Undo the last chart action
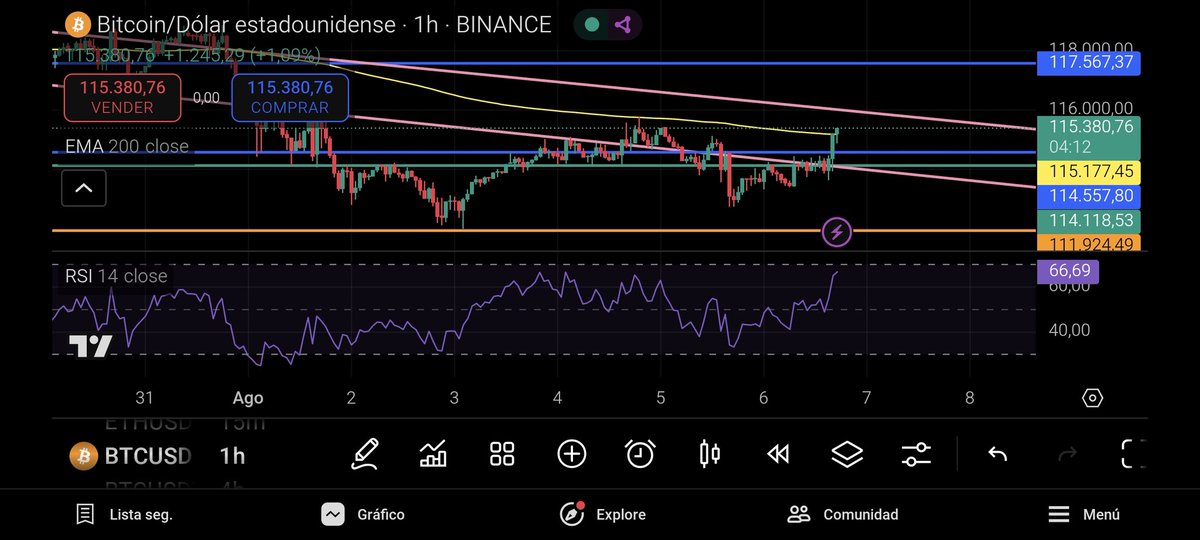The width and height of the screenshot is (1200, 540). pos(997,455)
